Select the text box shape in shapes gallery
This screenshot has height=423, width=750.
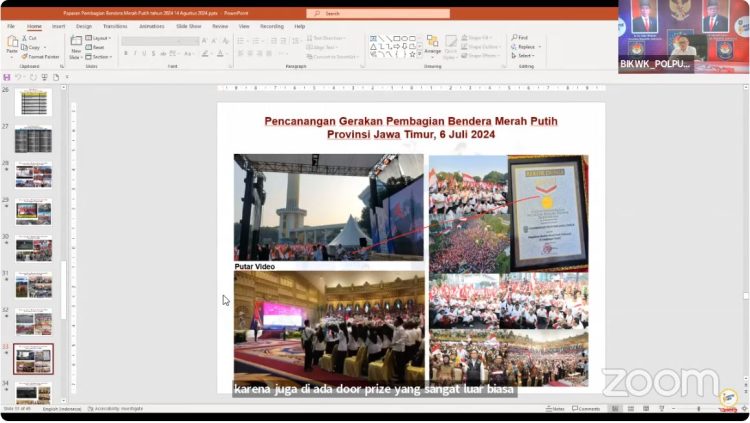pyautogui.click(x=373, y=38)
